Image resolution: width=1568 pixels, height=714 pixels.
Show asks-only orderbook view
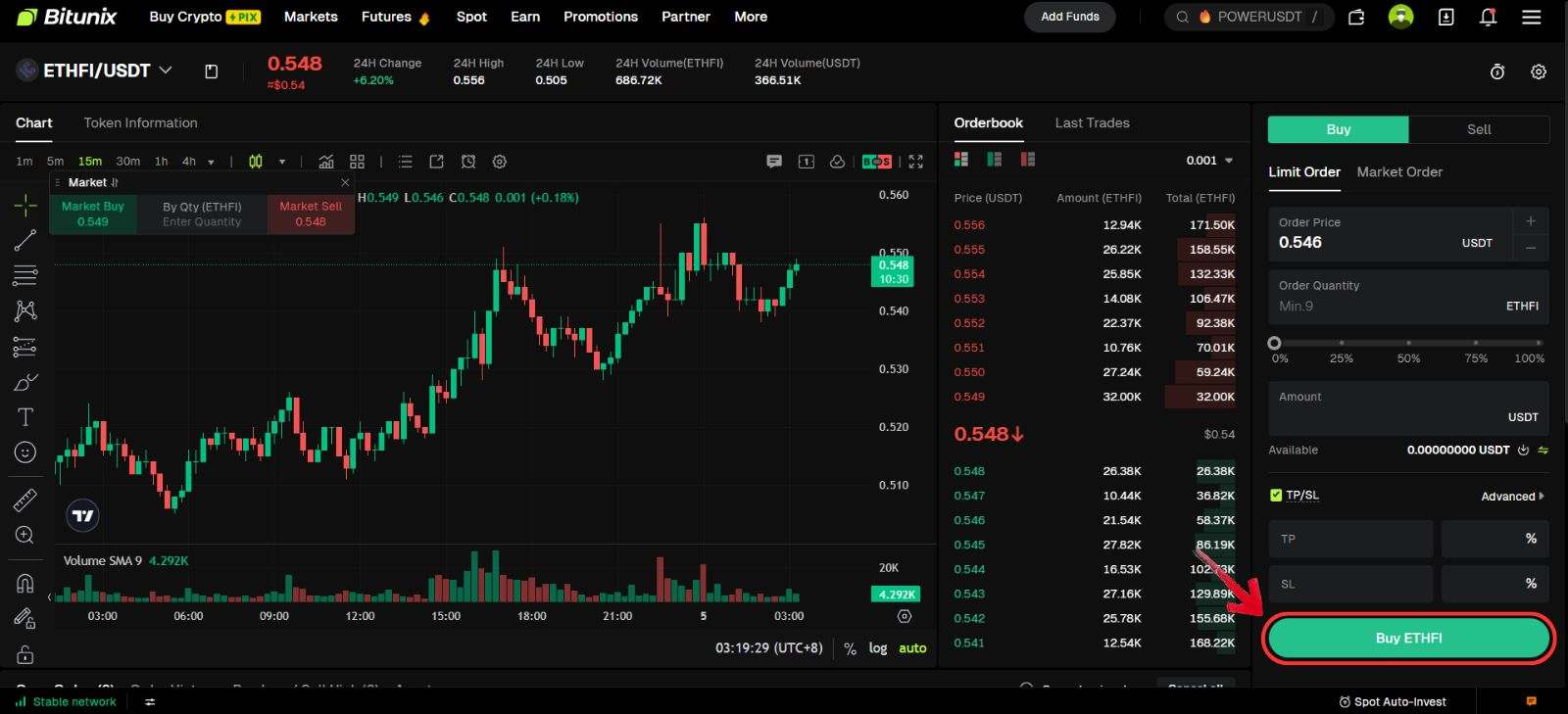click(x=1028, y=160)
